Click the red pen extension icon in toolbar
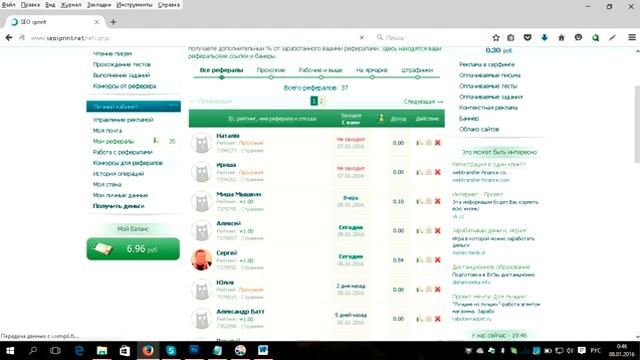This screenshot has width=640, height=360. coord(612,38)
